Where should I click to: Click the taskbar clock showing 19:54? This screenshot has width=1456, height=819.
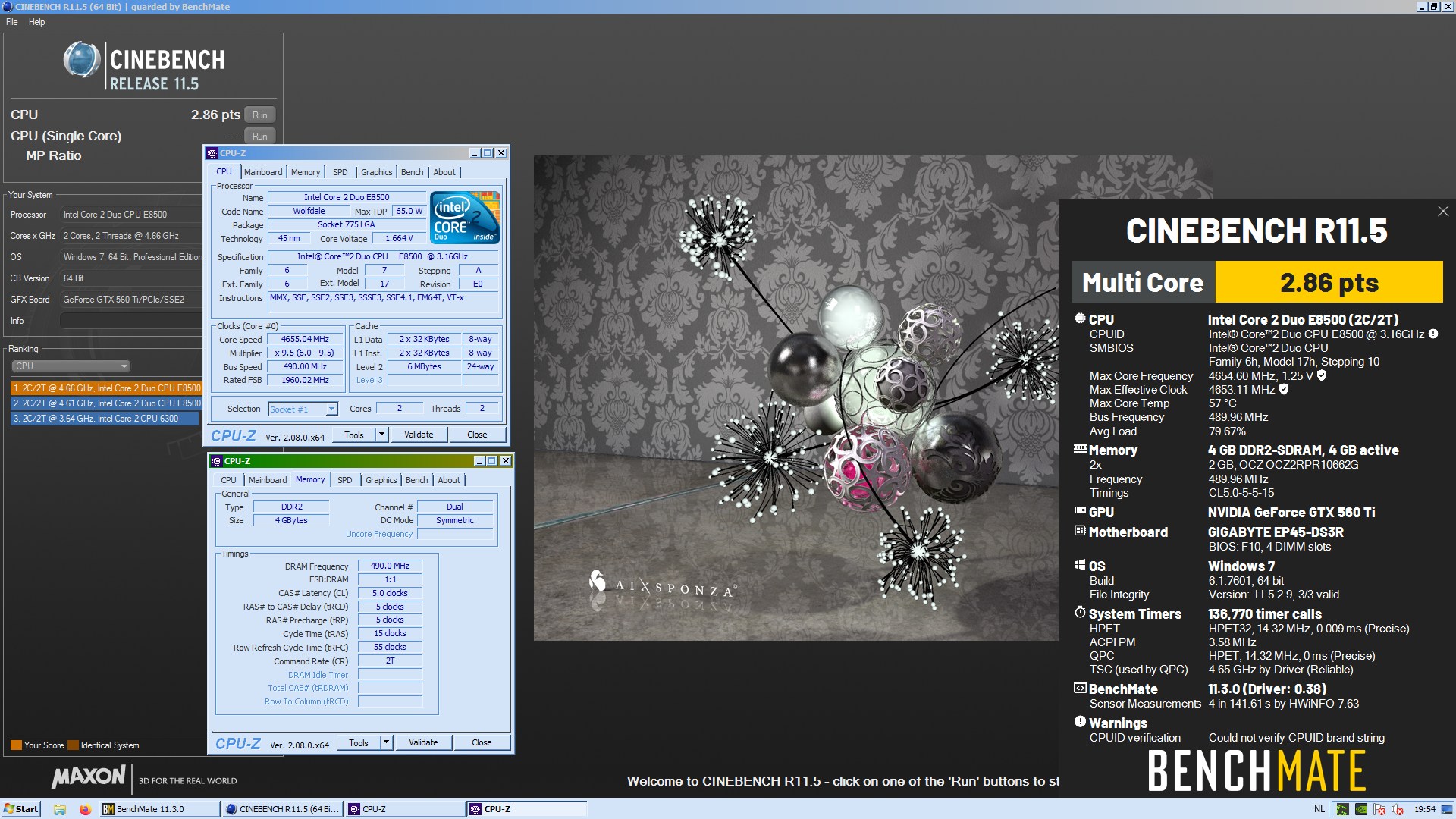click(x=1425, y=809)
